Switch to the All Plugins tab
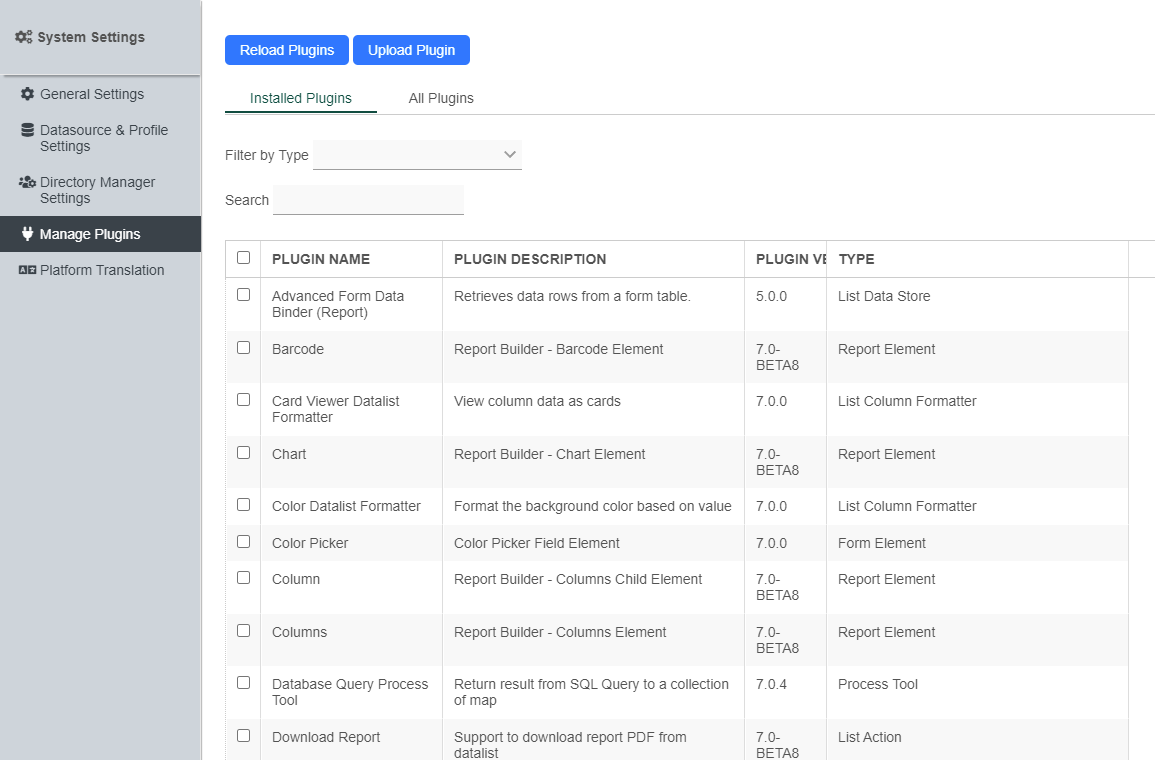This screenshot has width=1155, height=760. [x=441, y=98]
